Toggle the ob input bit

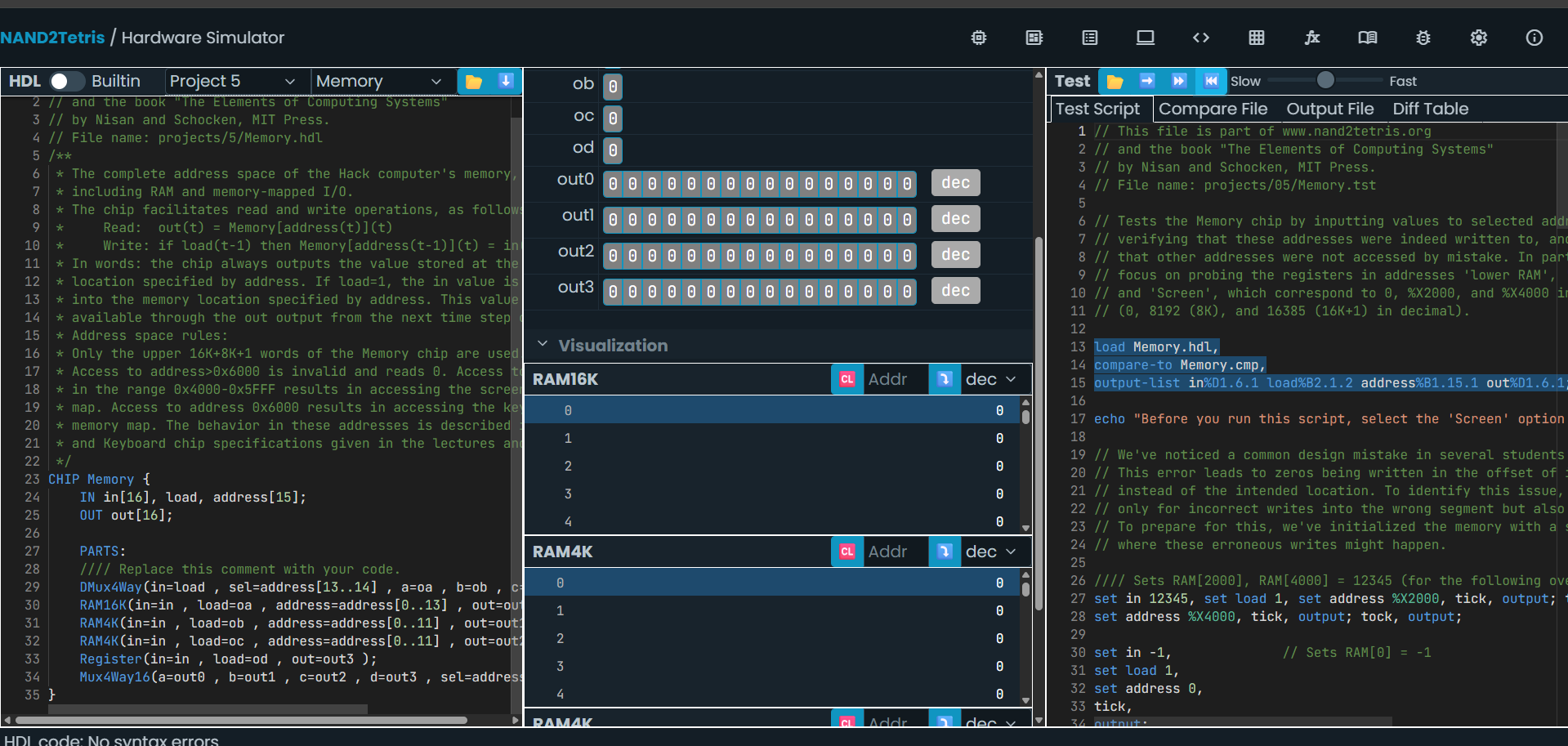pos(613,86)
